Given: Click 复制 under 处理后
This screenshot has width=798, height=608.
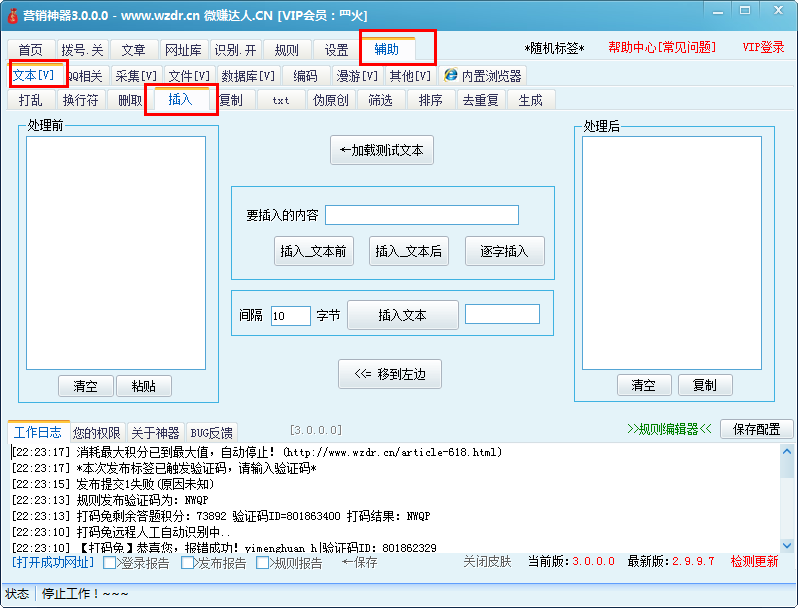Looking at the screenshot, I should tap(705, 385).
